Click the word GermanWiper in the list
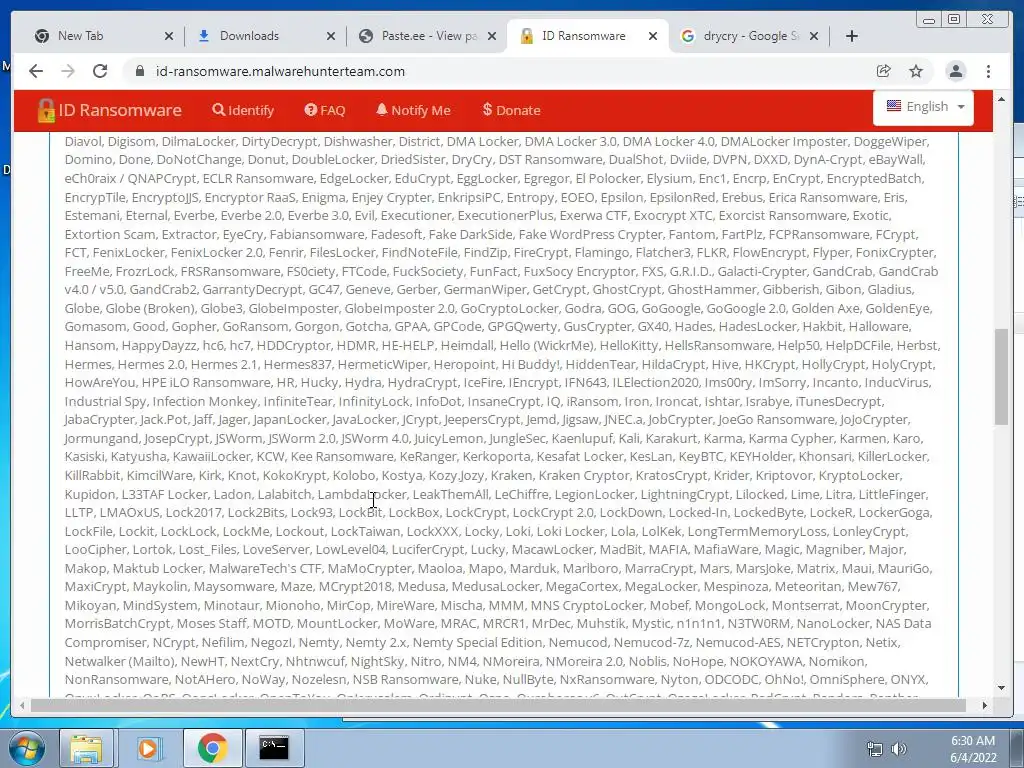Screen dimensions: 1024x768 [485, 289]
